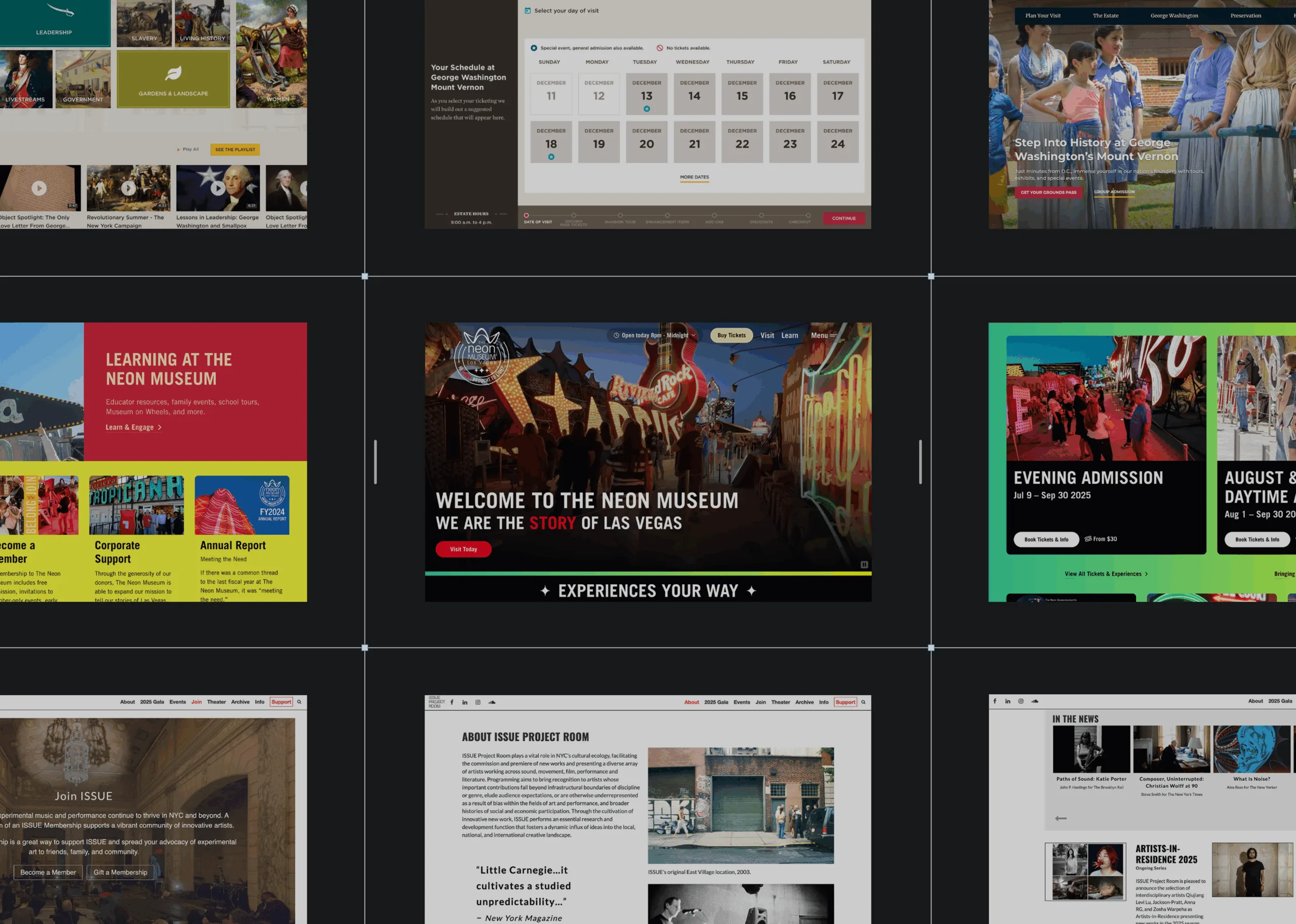Click Join in the Join ISSUE page navigation
The height and width of the screenshot is (924, 1296).
click(196, 702)
